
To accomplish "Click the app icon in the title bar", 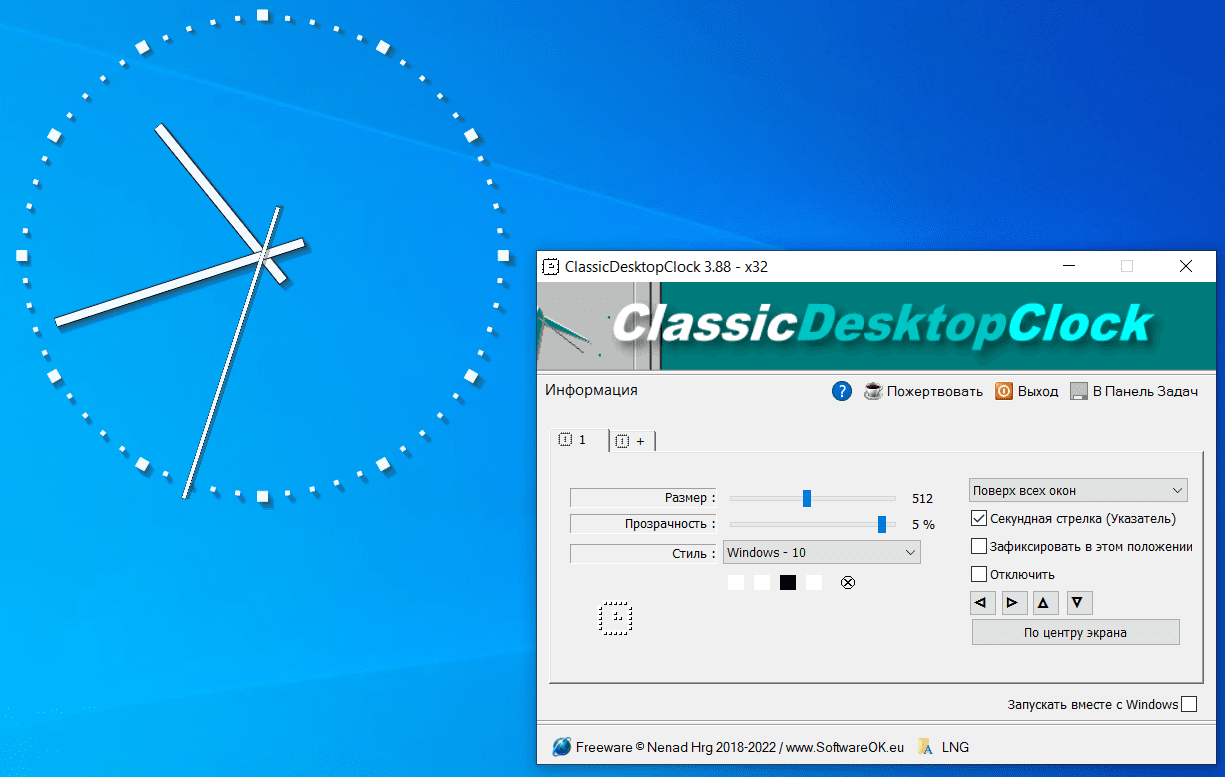I will pos(551,266).
